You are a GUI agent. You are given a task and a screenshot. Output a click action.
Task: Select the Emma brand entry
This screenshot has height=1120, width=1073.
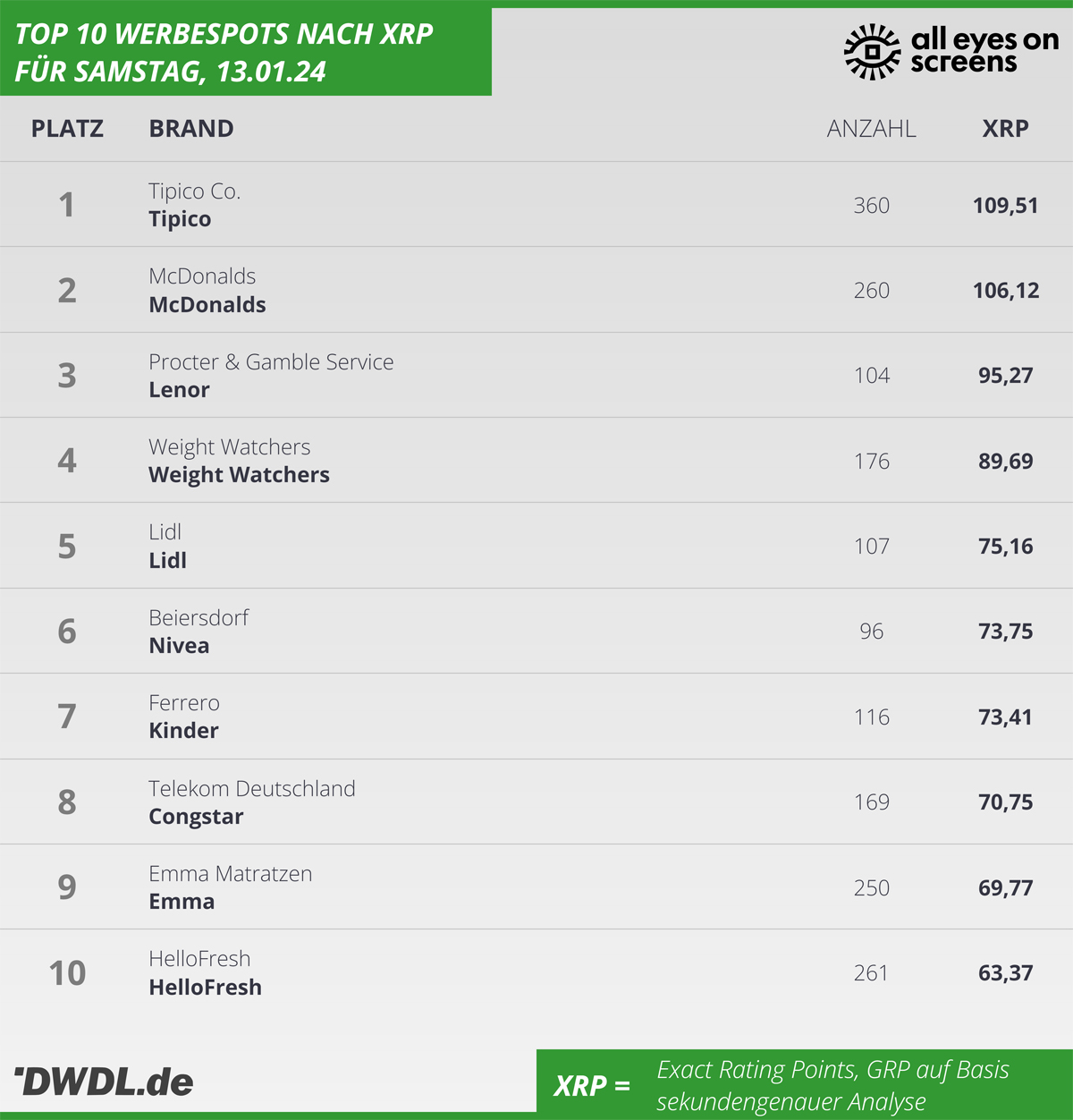[x=182, y=902]
